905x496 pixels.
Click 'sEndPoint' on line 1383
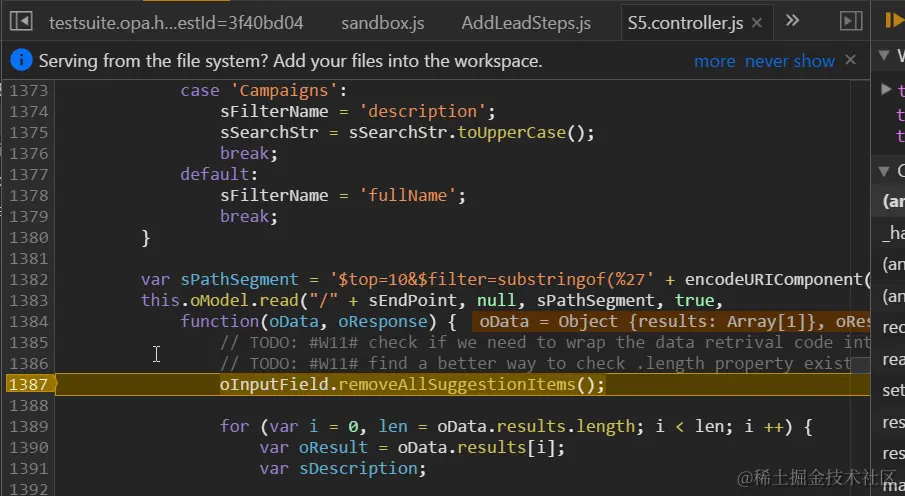pos(412,301)
